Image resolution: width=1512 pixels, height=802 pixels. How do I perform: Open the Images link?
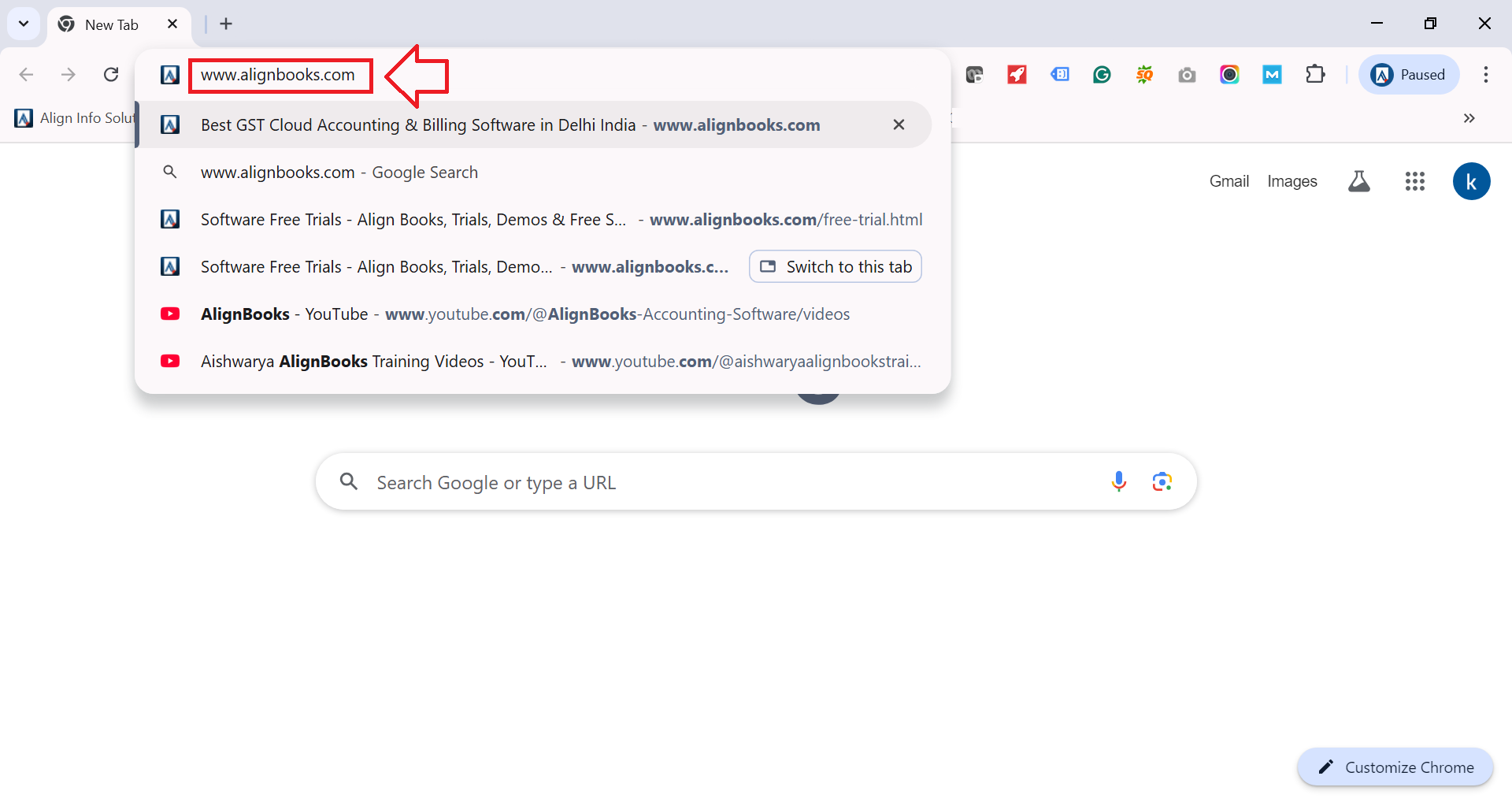click(x=1292, y=181)
